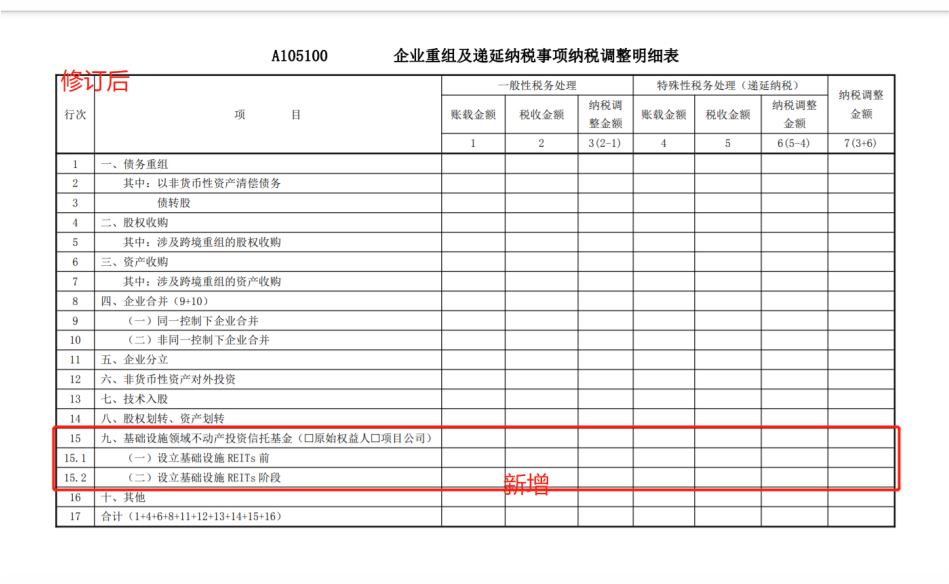The width and height of the screenshot is (949, 584).
Task: Click row number 17
Action: point(76,517)
